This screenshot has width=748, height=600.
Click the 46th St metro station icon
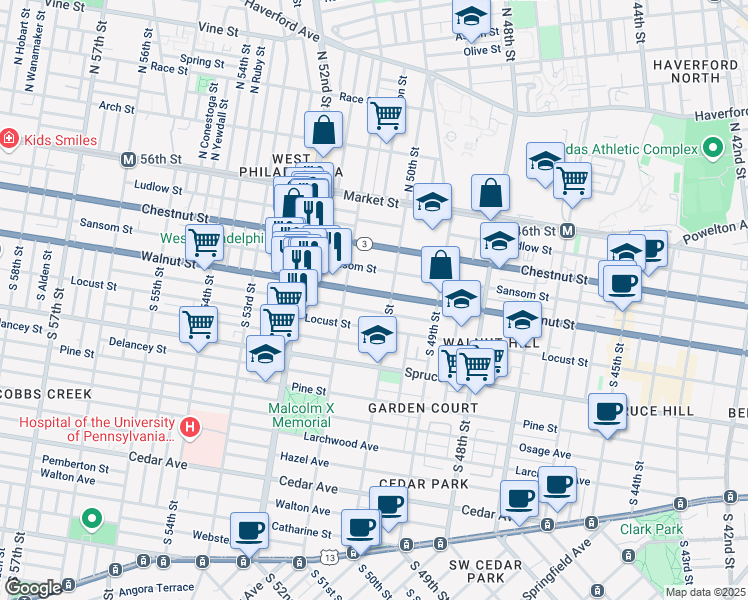tap(567, 231)
